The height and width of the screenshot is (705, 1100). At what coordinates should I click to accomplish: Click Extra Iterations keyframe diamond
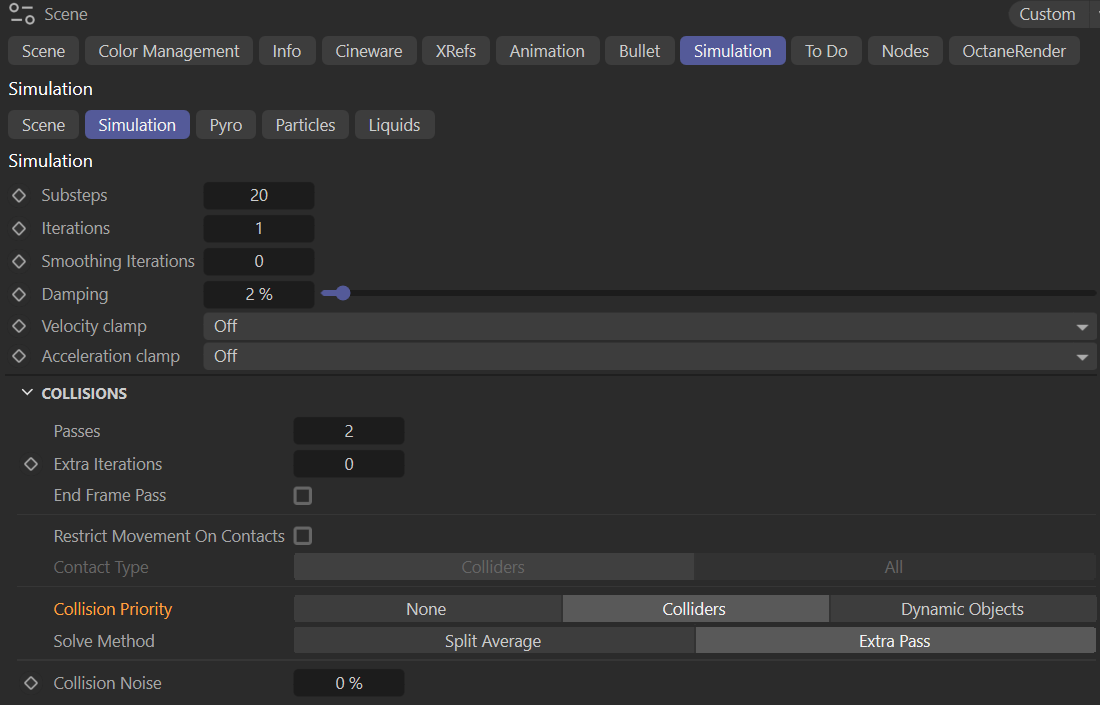pyautogui.click(x=31, y=464)
